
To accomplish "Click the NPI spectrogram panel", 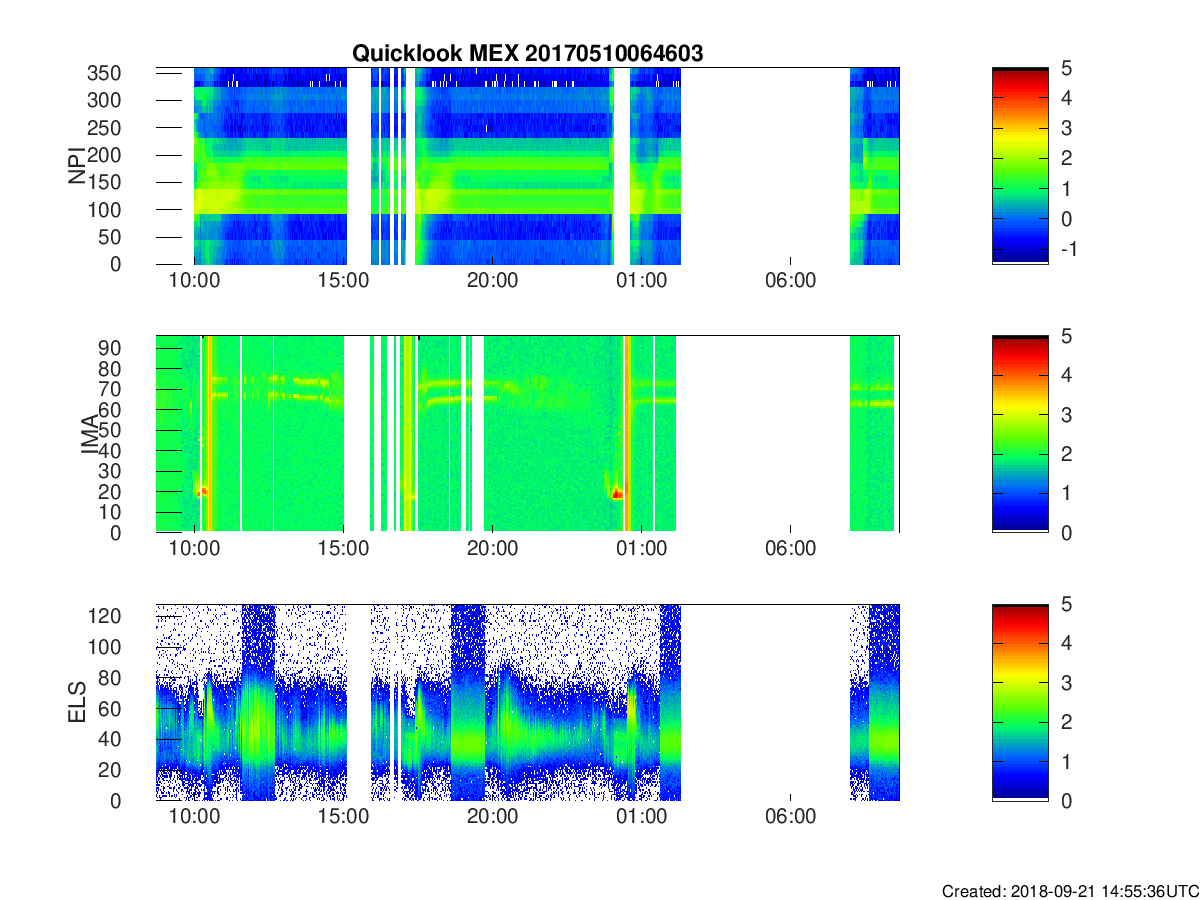I will (x=528, y=166).
